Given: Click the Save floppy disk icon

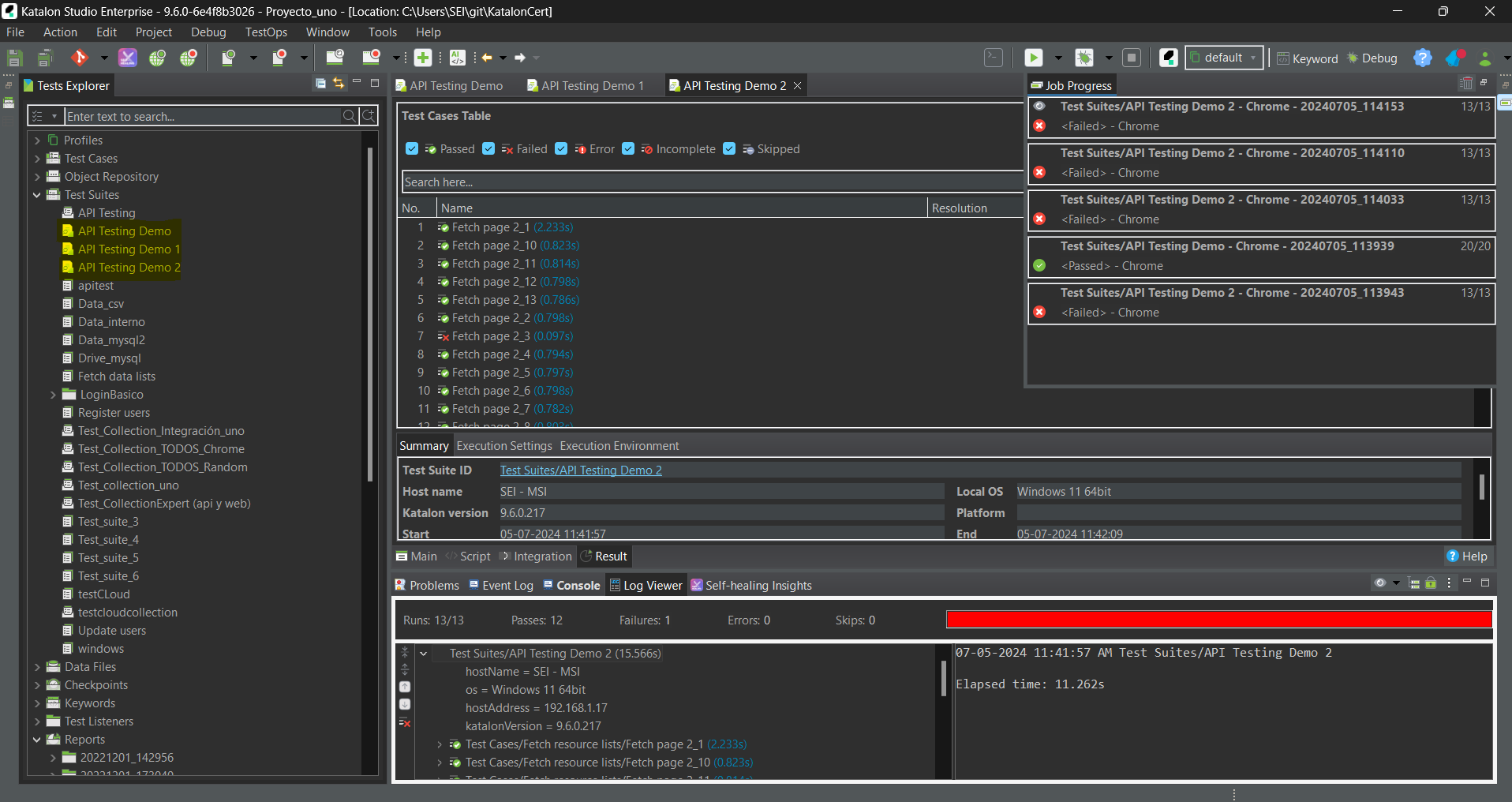Looking at the screenshot, I should pyautogui.click(x=14, y=58).
